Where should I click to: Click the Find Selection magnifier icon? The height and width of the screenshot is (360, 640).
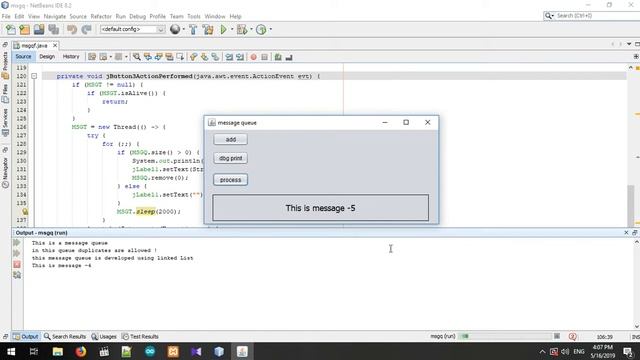(x=137, y=57)
